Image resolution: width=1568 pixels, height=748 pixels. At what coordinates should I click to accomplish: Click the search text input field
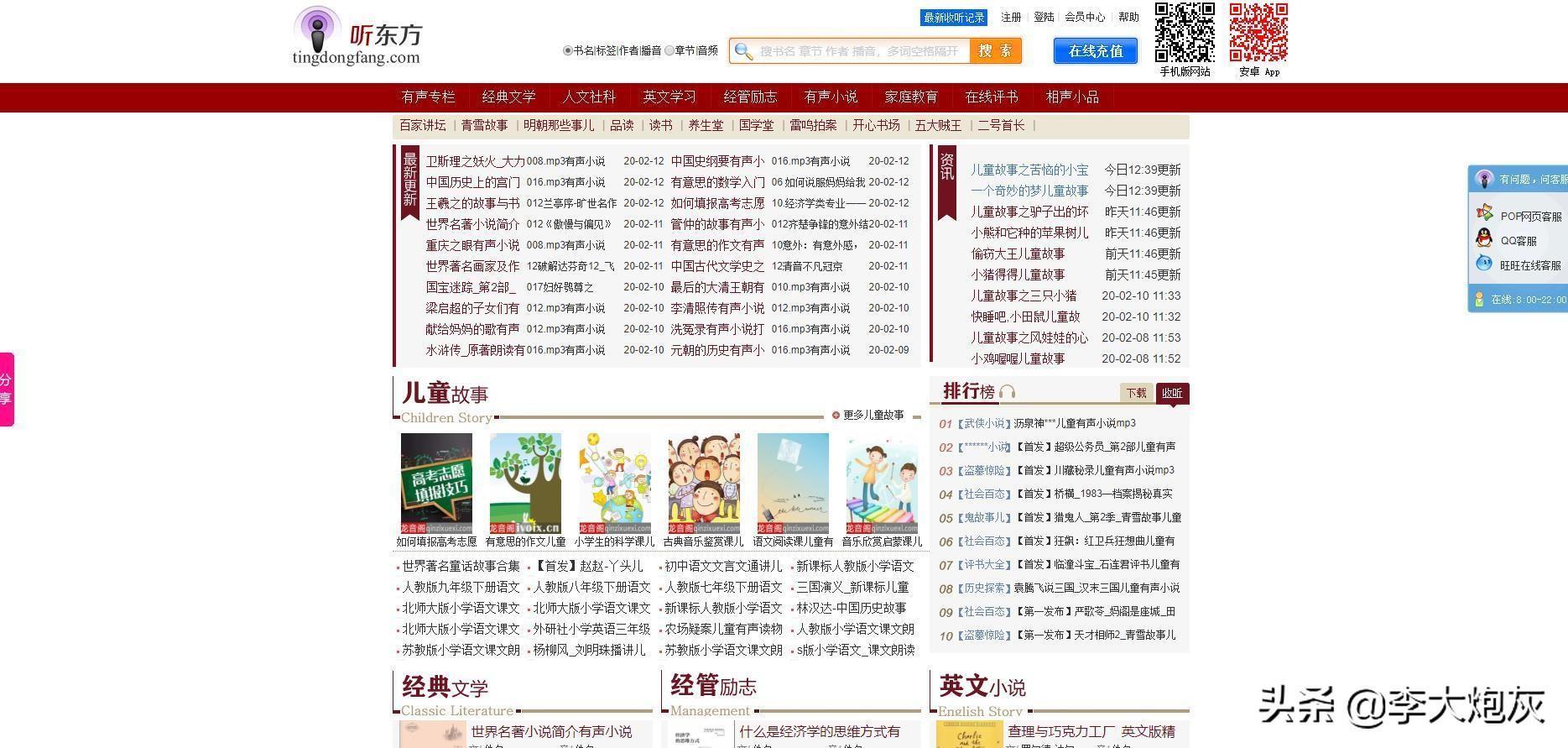[858, 51]
